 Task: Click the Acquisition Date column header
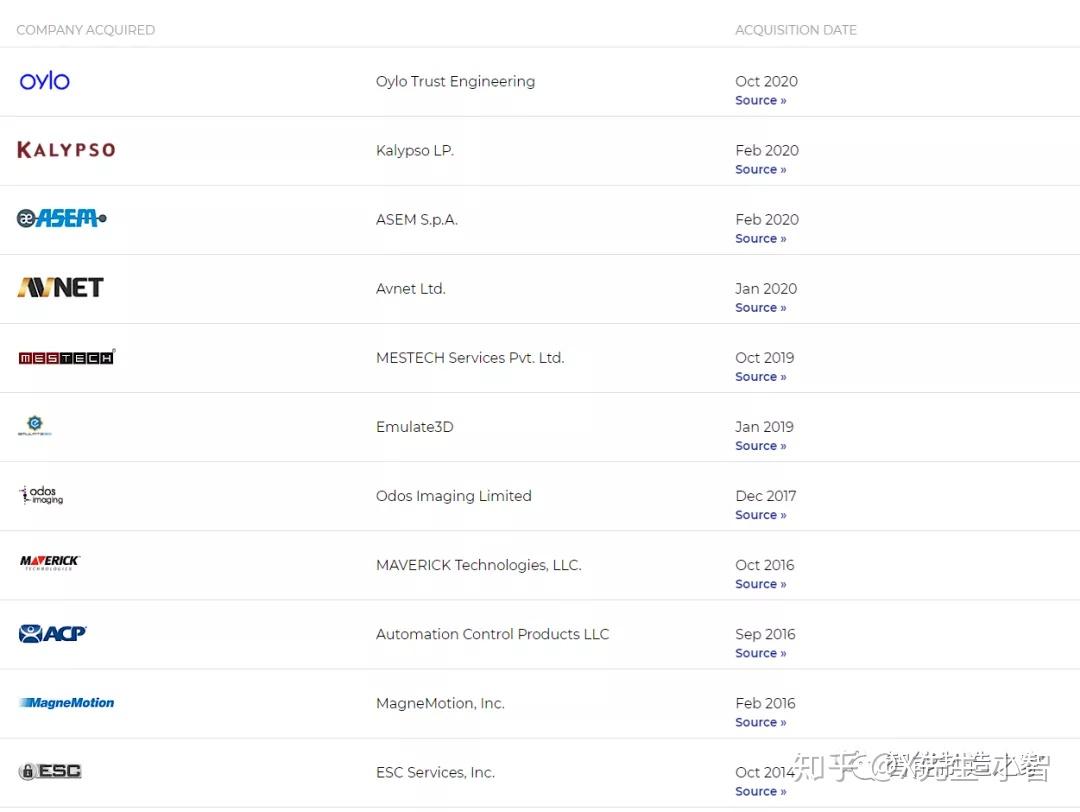795,30
